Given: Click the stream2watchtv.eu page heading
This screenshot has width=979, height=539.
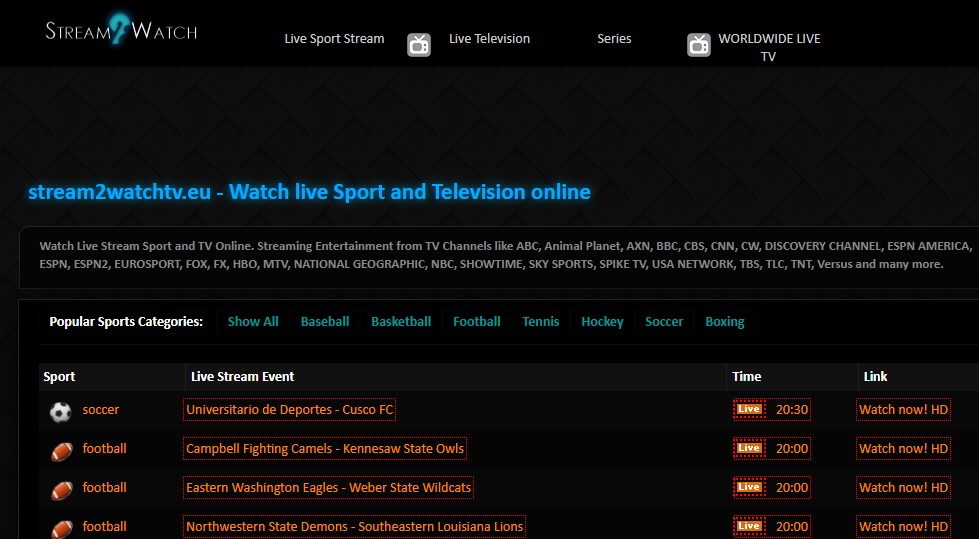Looking at the screenshot, I should point(310,192).
